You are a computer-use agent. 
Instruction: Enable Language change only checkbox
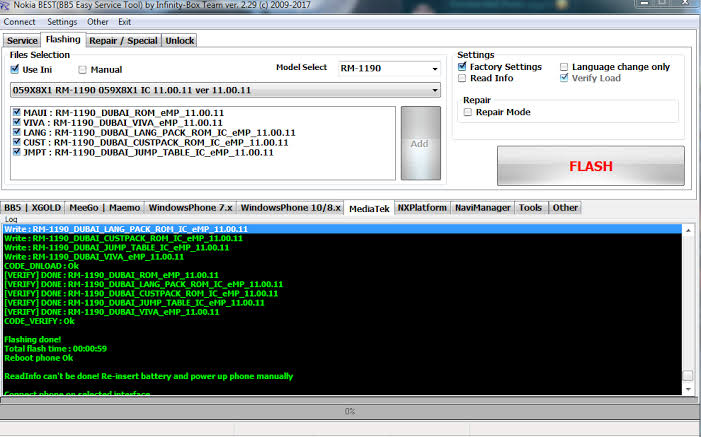564,67
